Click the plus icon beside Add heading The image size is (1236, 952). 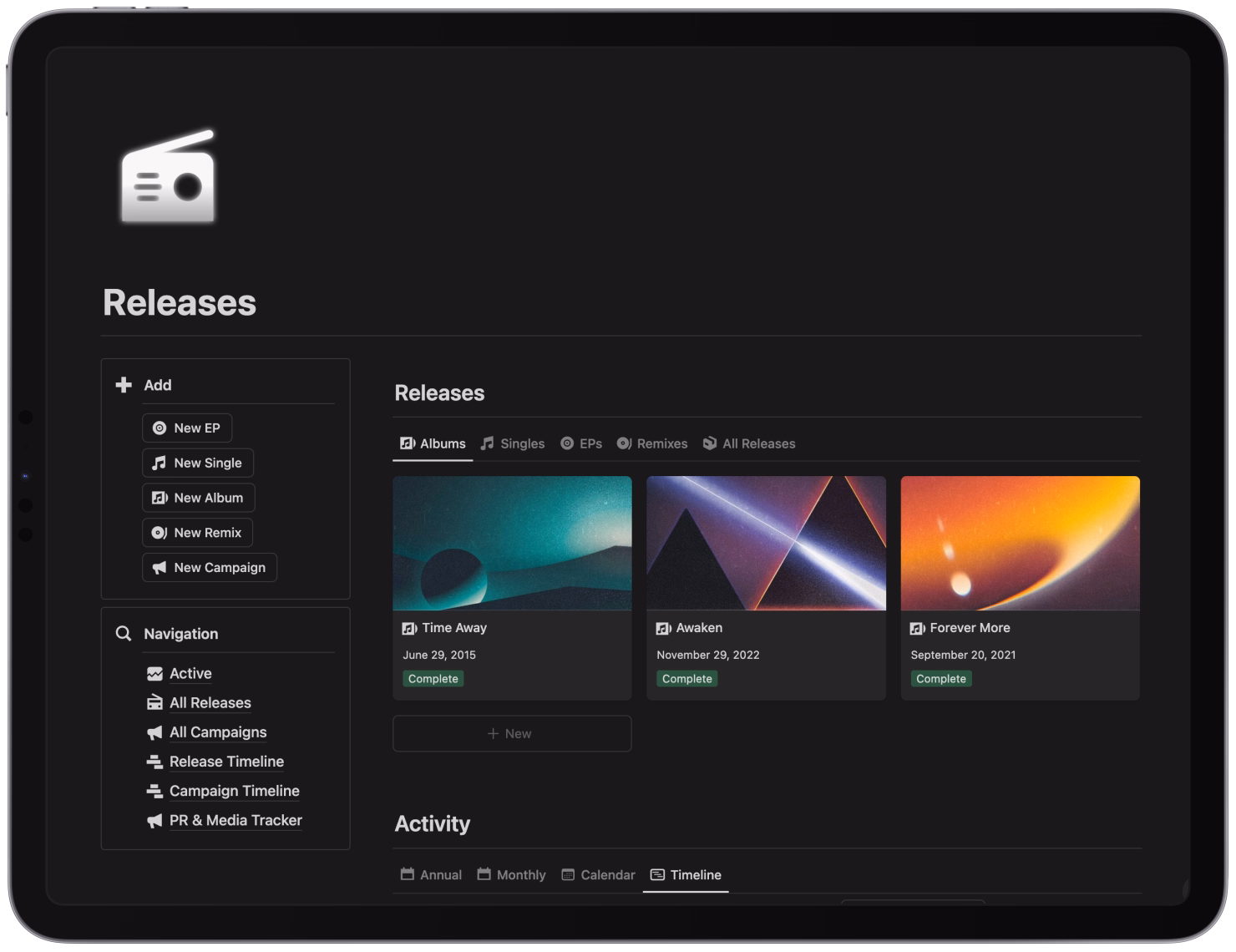[124, 384]
